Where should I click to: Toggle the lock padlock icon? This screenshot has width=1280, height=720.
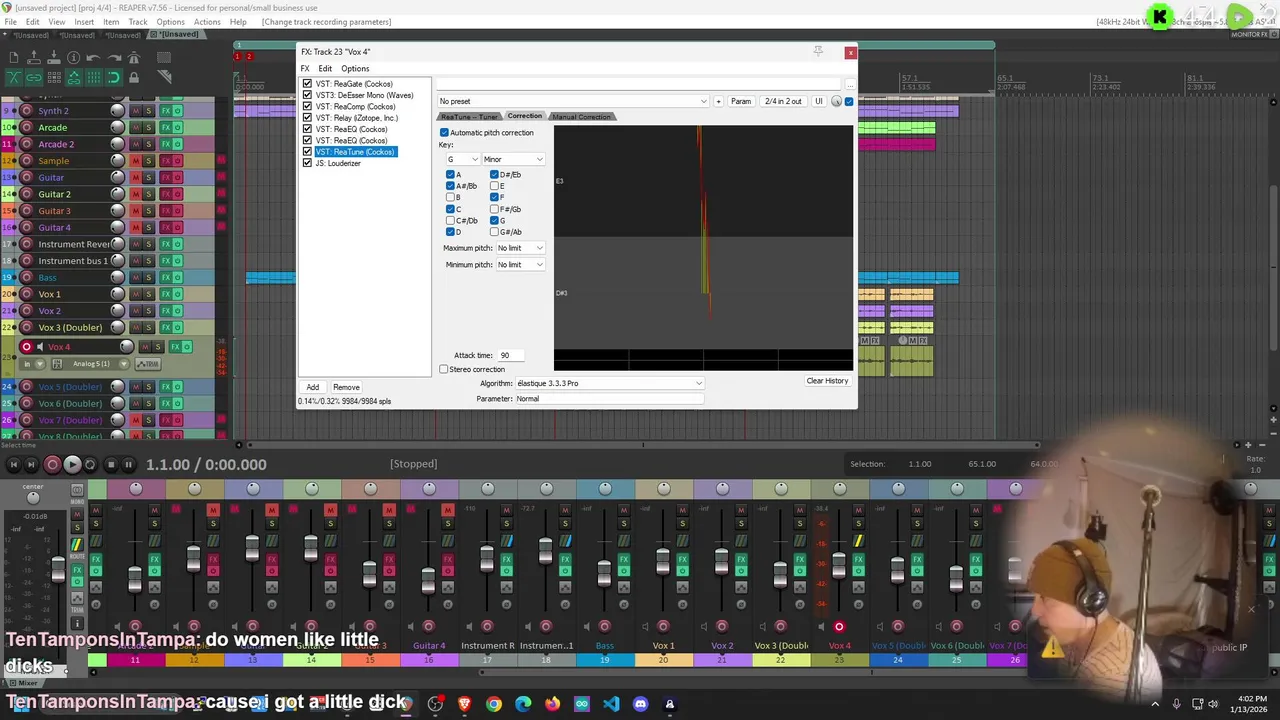134,77
